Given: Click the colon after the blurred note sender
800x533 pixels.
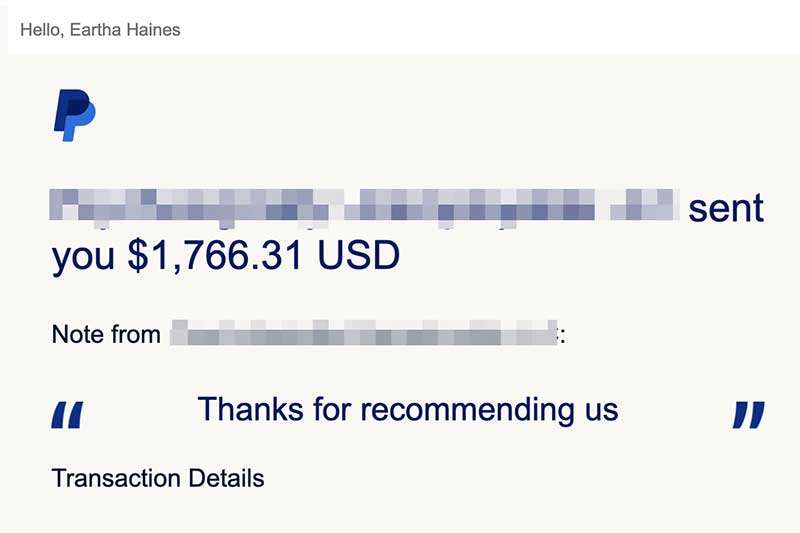Looking at the screenshot, I should click(562, 336).
